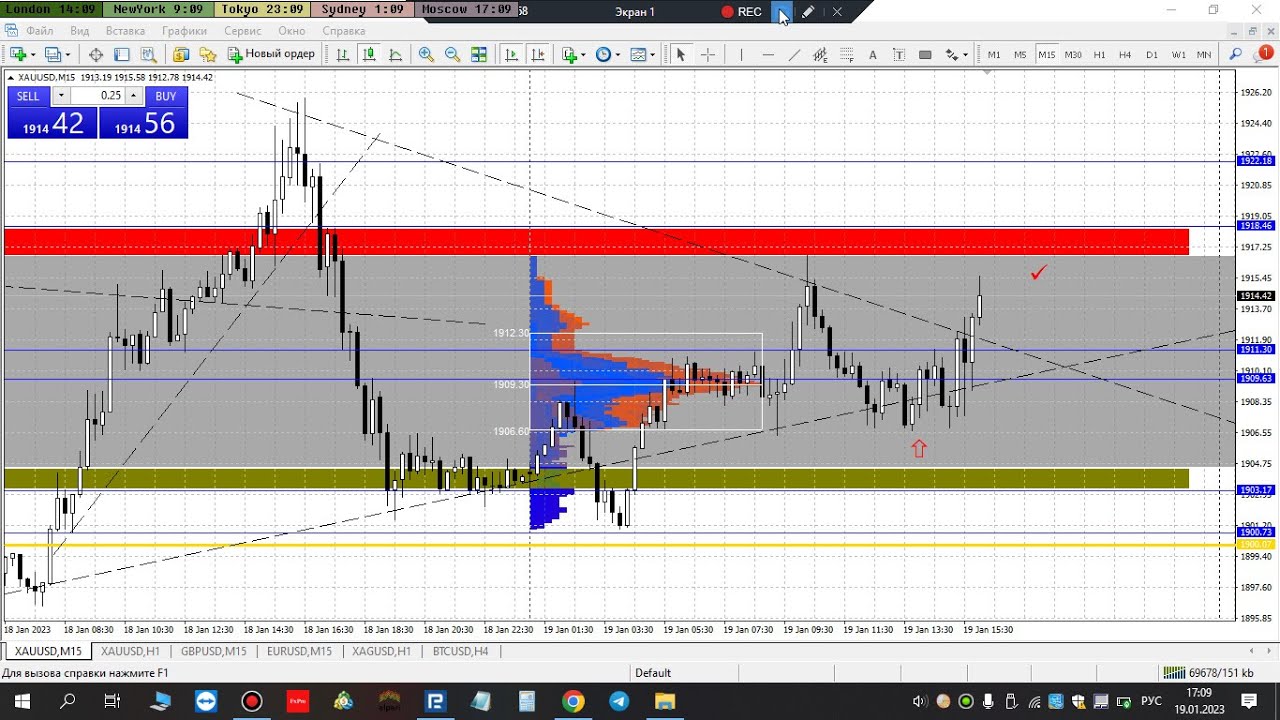Increase lot volume with up arrow

pyautogui.click(x=133, y=96)
